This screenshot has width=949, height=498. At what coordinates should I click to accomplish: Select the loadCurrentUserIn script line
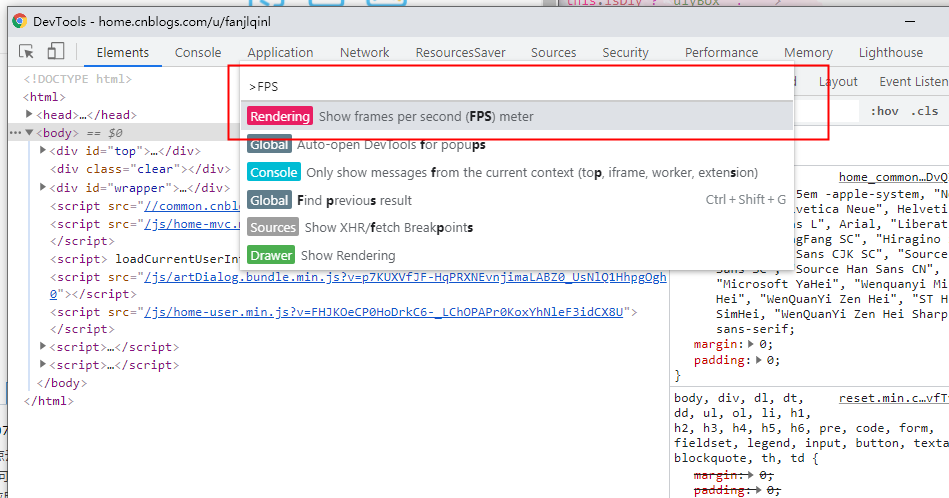point(144,259)
